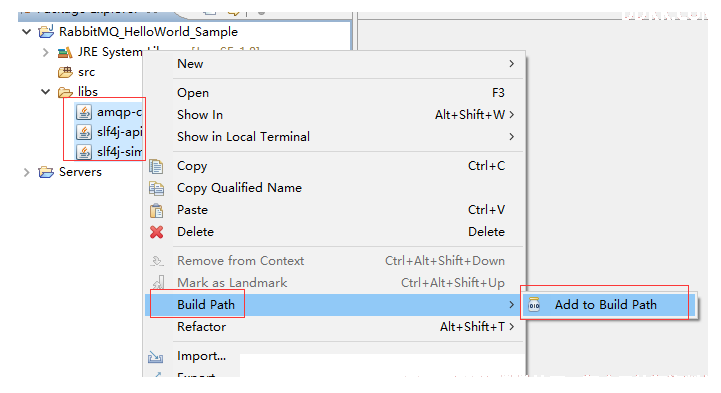Collapse the RabbitMQ_HelloWorld_Sample project tree

(x=27, y=32)
